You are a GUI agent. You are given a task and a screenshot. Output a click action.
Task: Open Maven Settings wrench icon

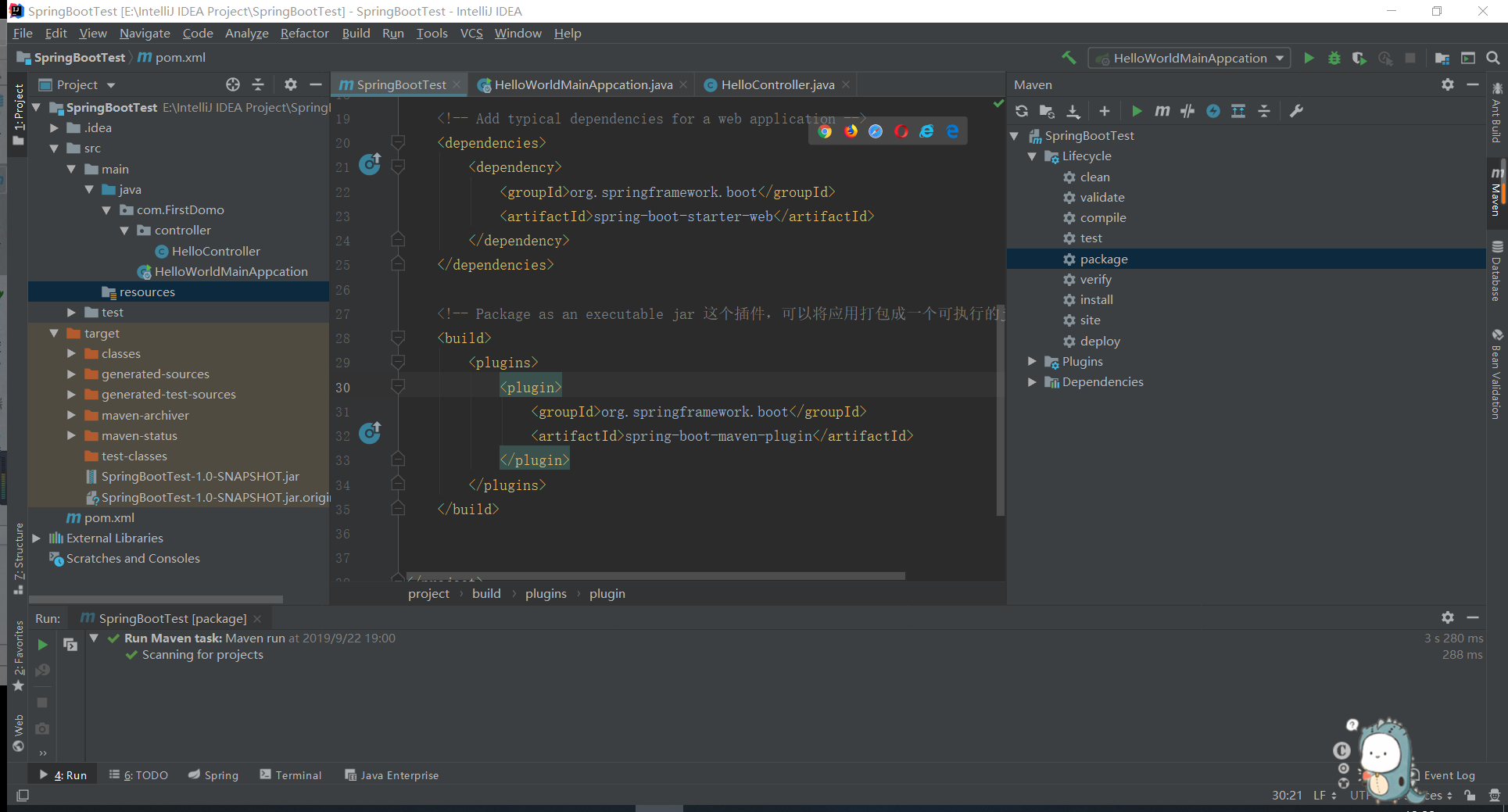1296,111
